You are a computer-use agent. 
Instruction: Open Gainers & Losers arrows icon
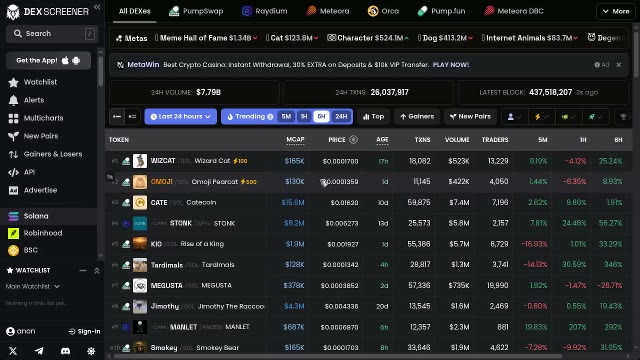(x=13, y=154)
